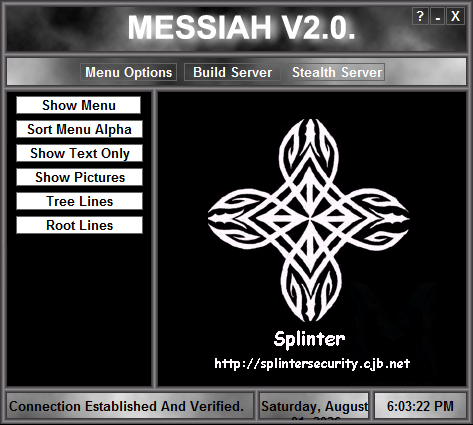This screenshot has height=425, width=473.
Task: Enable Show Text Only mode
Action: pos(79,153)
